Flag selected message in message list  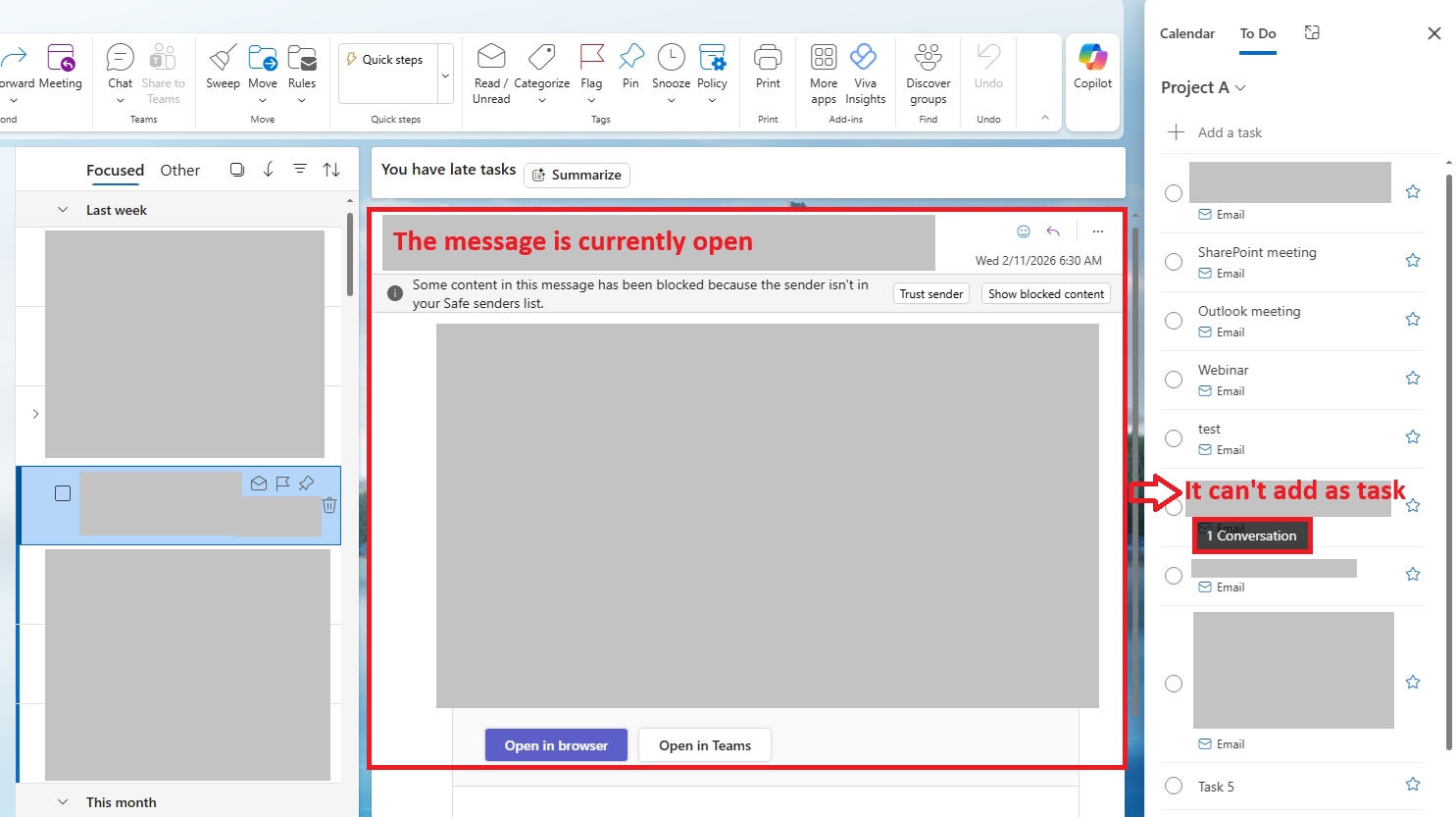click(282, 484)
